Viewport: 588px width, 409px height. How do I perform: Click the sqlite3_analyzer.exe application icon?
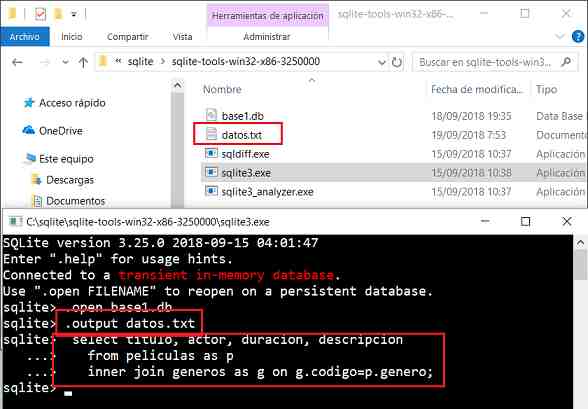coord(211,191)
